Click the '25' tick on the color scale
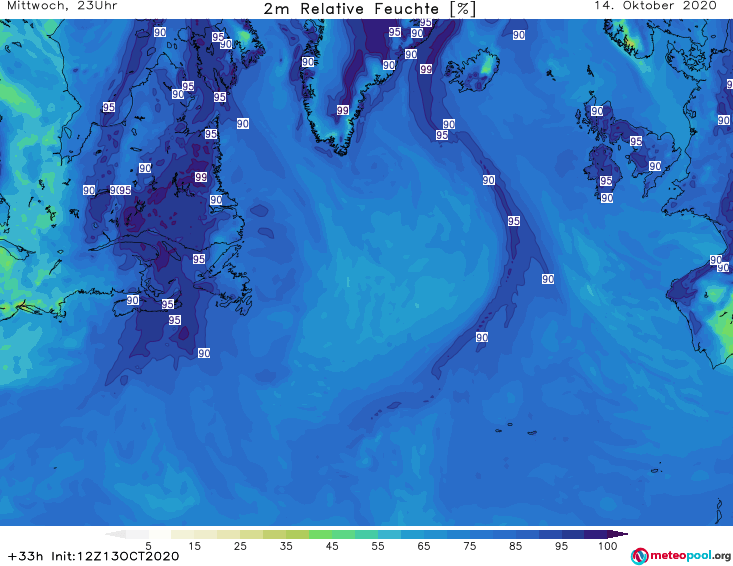This screenshot has height=566, width=733. click(240, 545)
